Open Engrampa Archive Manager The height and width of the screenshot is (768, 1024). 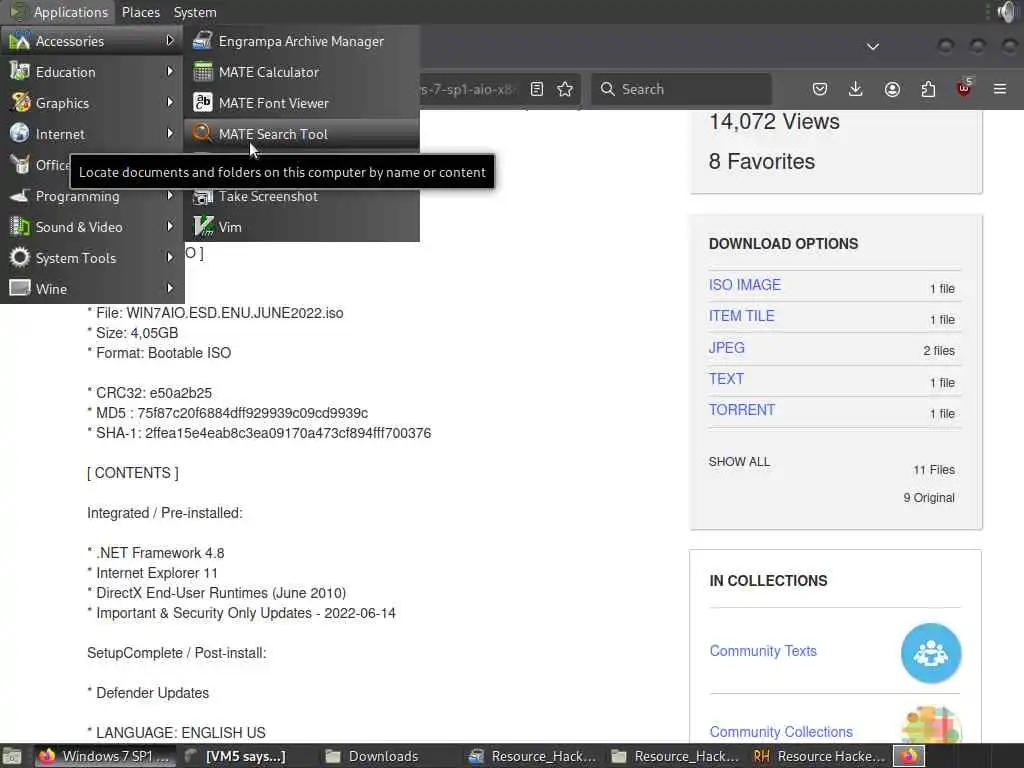(301, 41)
